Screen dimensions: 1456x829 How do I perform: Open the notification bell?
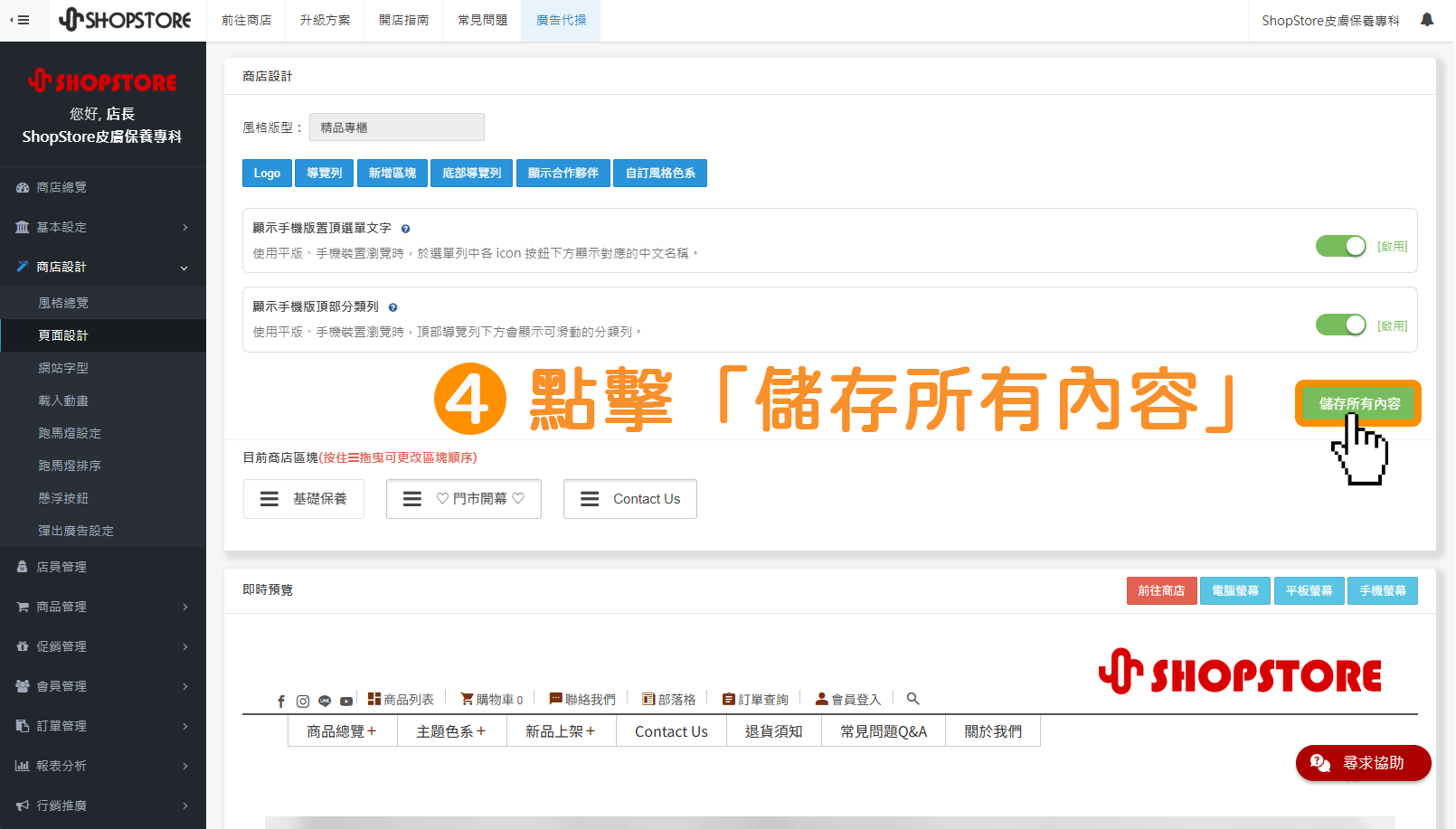[x=1427, y=19]
